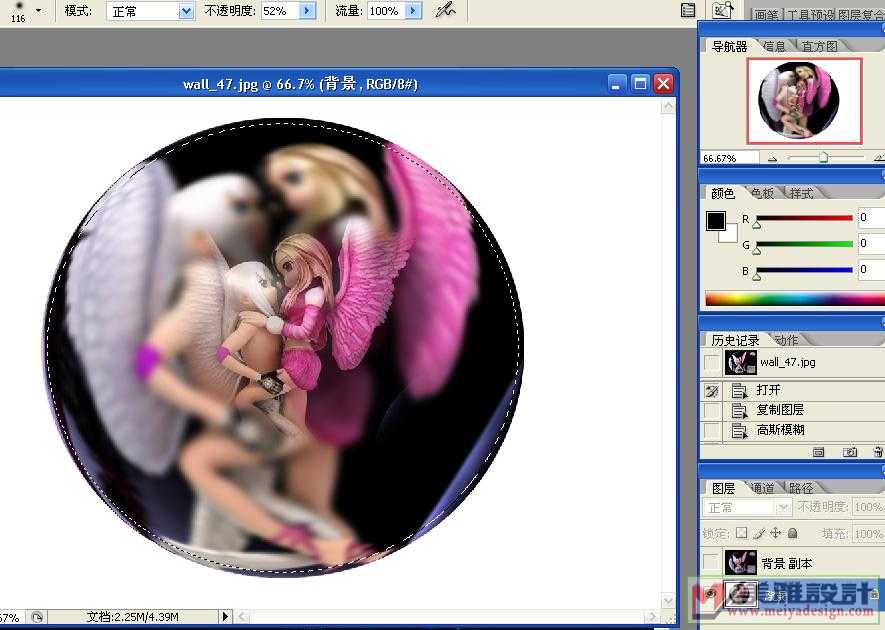Screen dimensions: 885x630
Task: Toggle lock transparent pixels icon
Action: (742, 533)
